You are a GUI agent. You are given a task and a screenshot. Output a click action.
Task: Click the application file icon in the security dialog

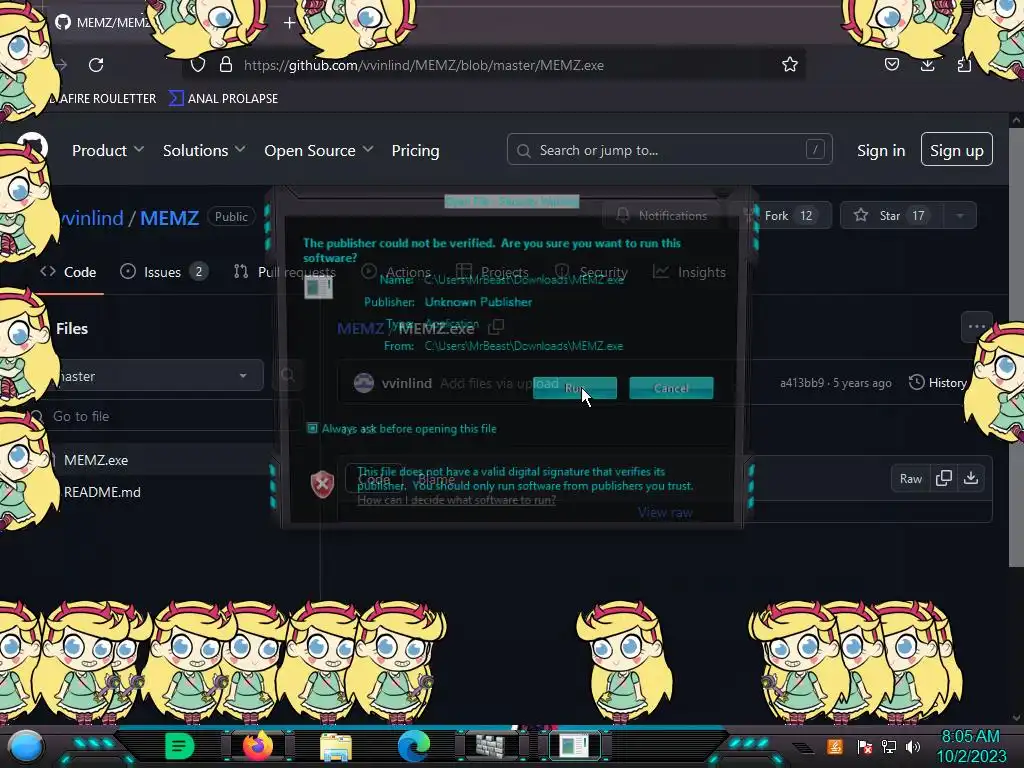(x=318, y=287)
